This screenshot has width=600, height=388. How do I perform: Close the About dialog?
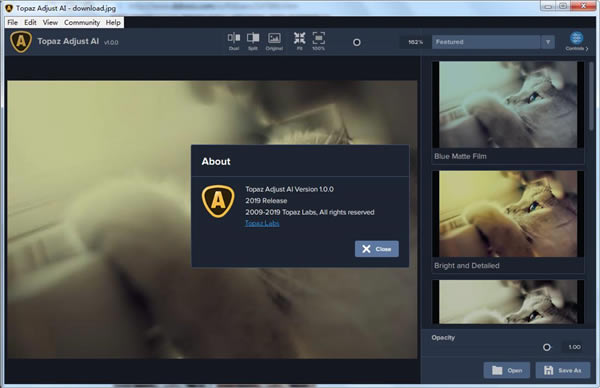pos(377,249)
